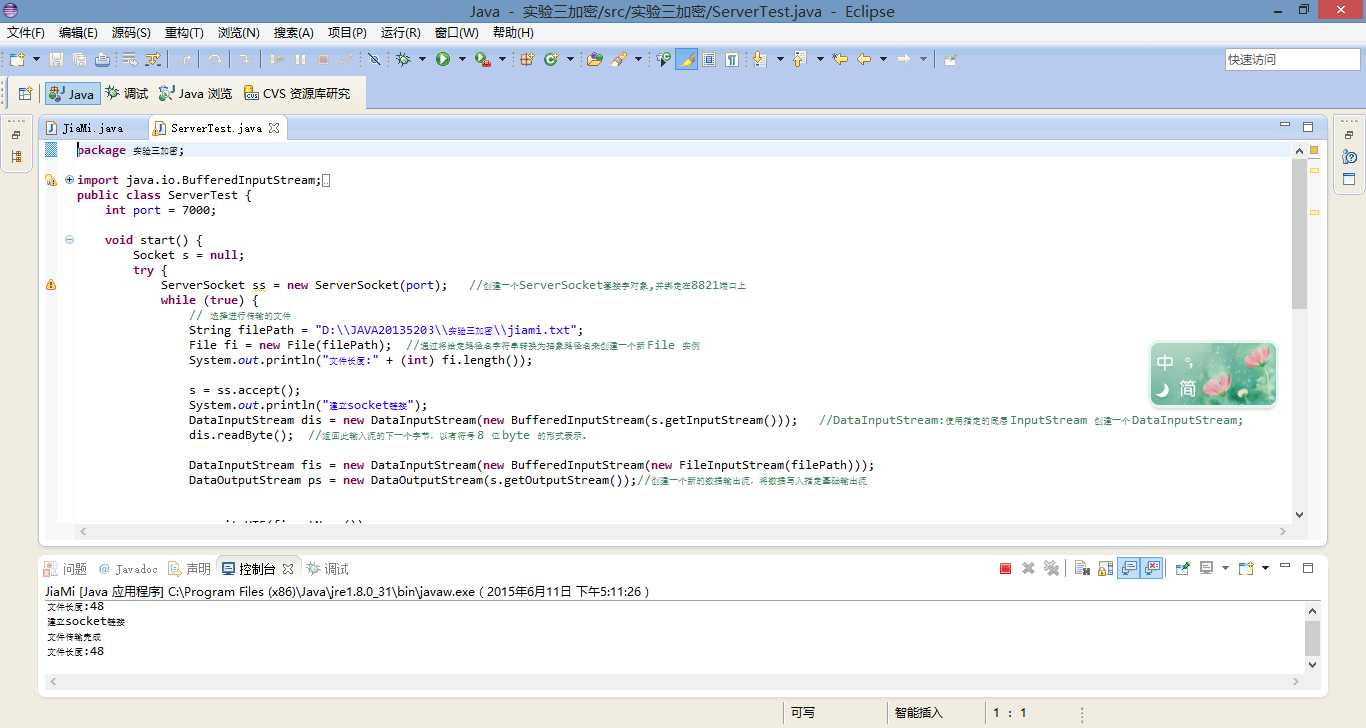The width and height of the screenshot is (1366, 728).
Task: Click in the 快速访问 quick access field
Action: (1292, 59)
